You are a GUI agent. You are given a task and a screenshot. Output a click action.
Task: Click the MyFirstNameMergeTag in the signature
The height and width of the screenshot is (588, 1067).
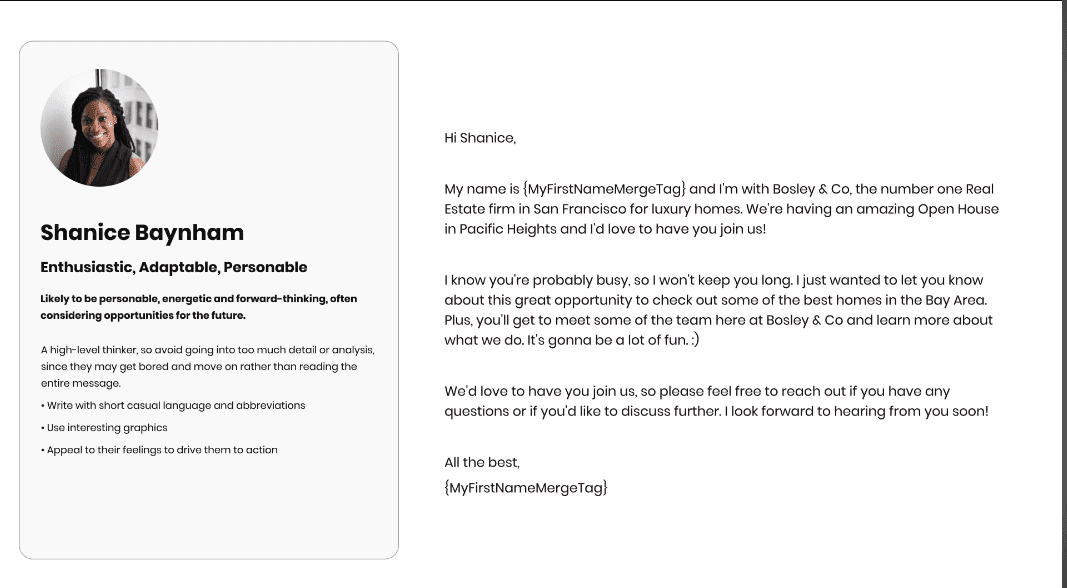click(x=526, y=488)
